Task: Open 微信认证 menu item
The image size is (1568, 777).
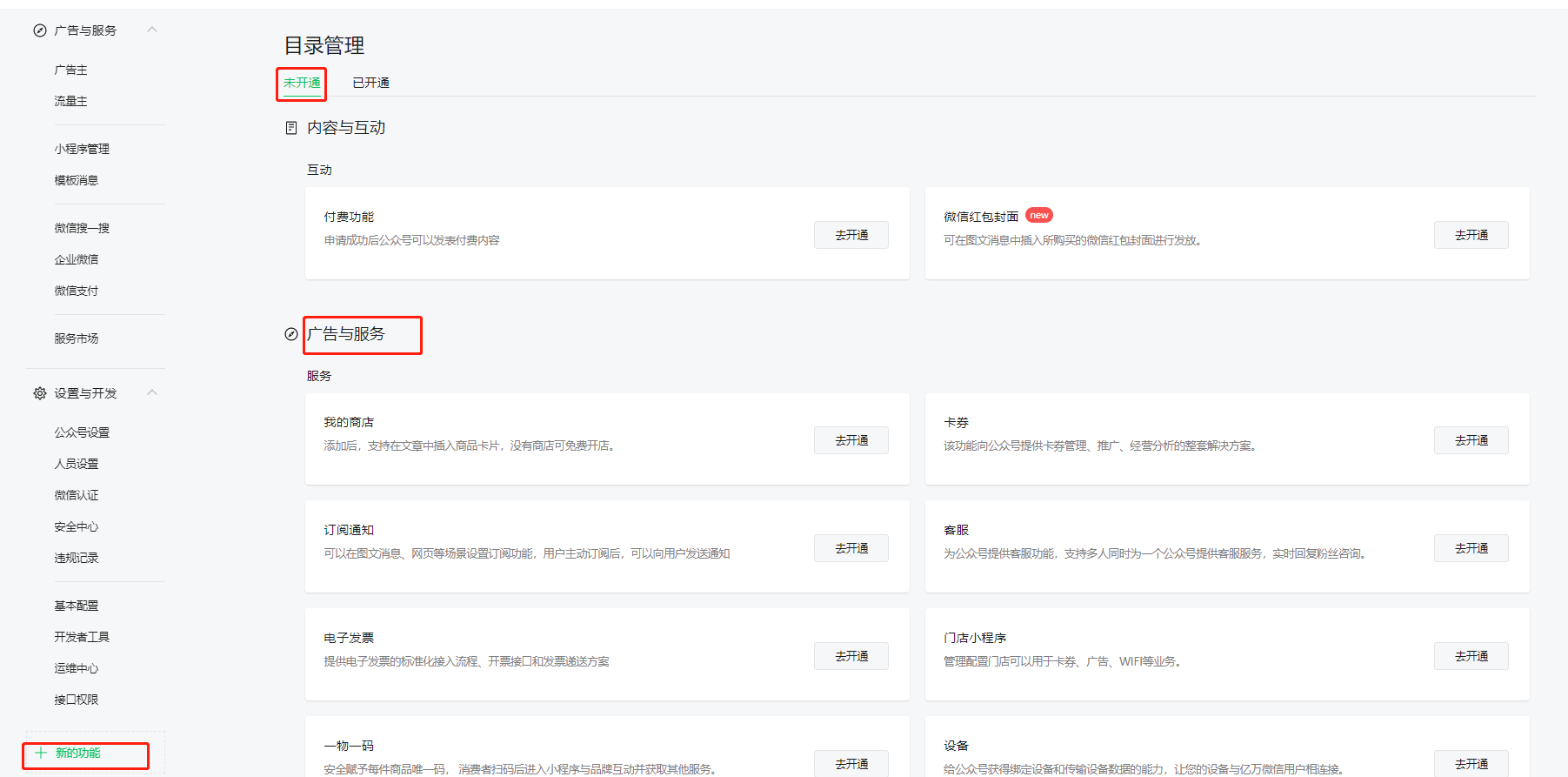Action: coord(77,495)
